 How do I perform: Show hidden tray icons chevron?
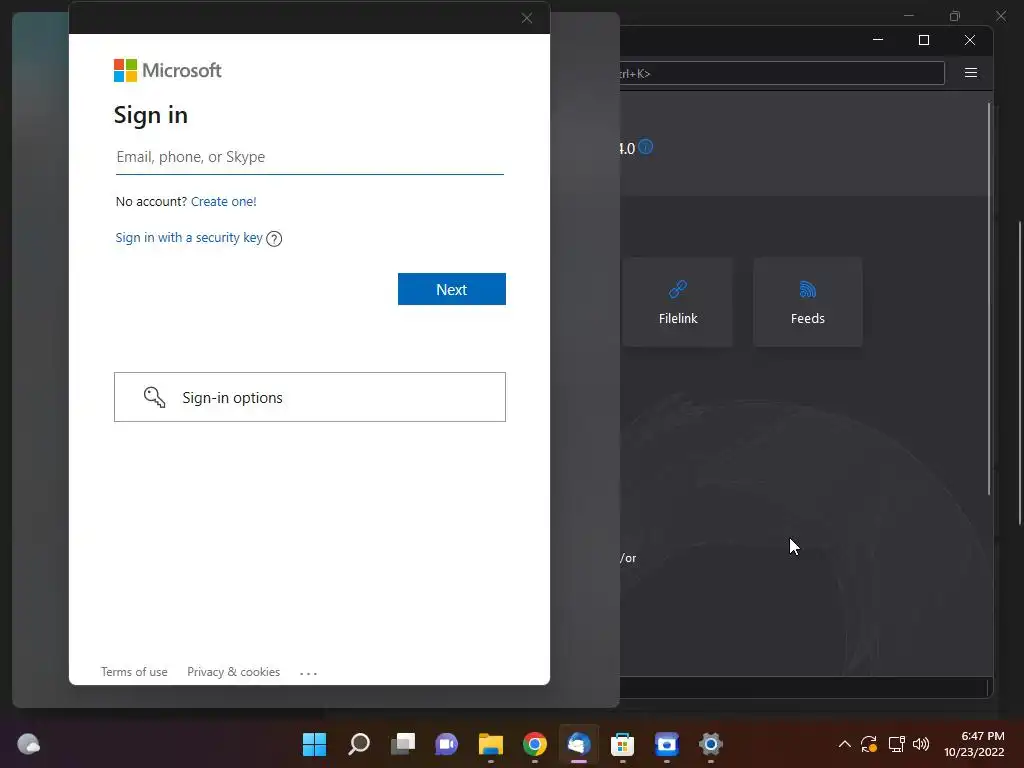[844, 744]
